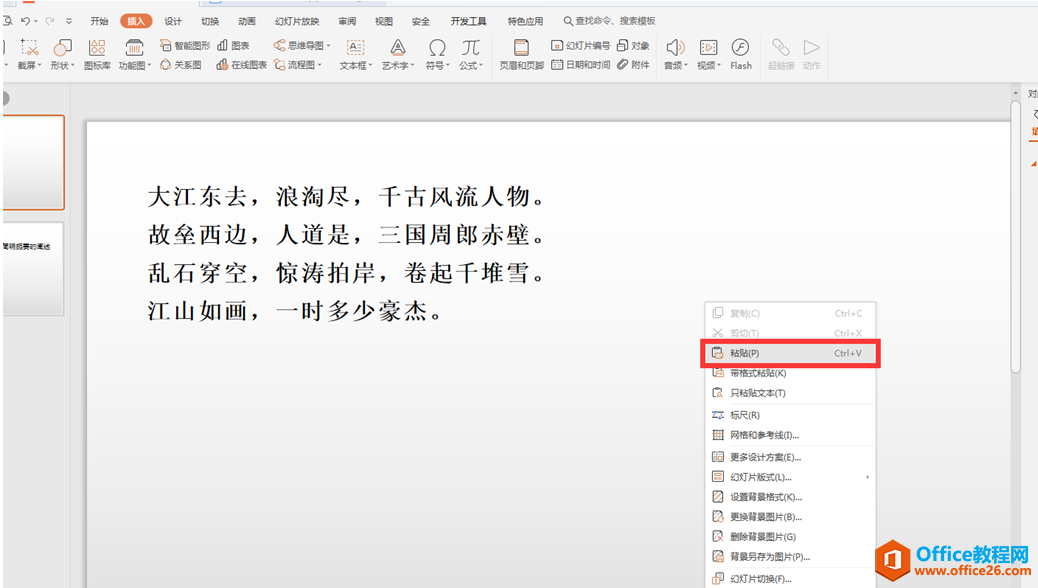The width and height of the screenshot is (1038, 588).
Task: Switch to the 设计 Design ribbon tab
Action: 172,20
